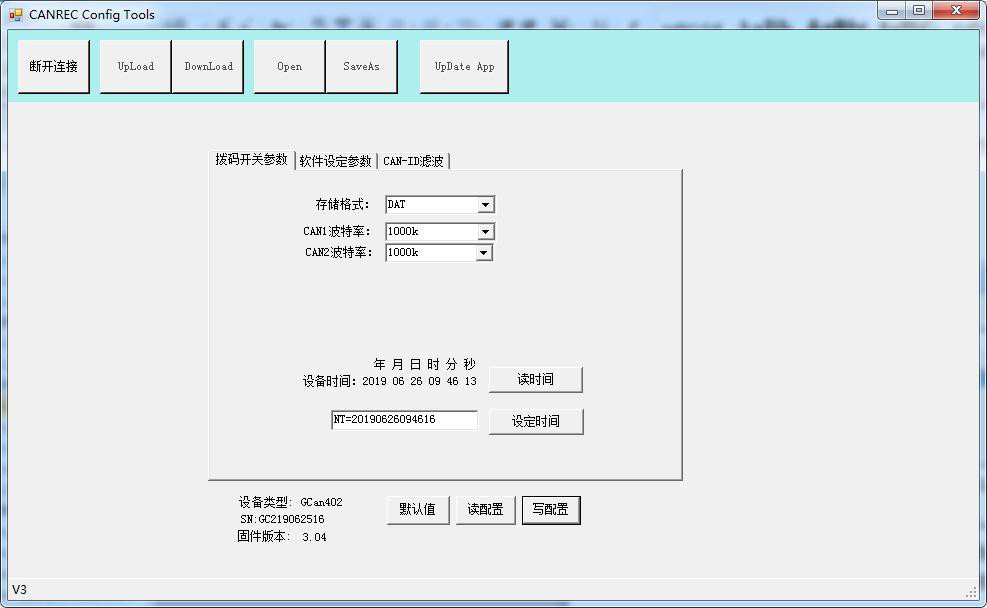This screenshot has width=987, height=608.
Task: Click the SaveAs toolbar button
Action: pyautogui.click(x=361, y=67)
